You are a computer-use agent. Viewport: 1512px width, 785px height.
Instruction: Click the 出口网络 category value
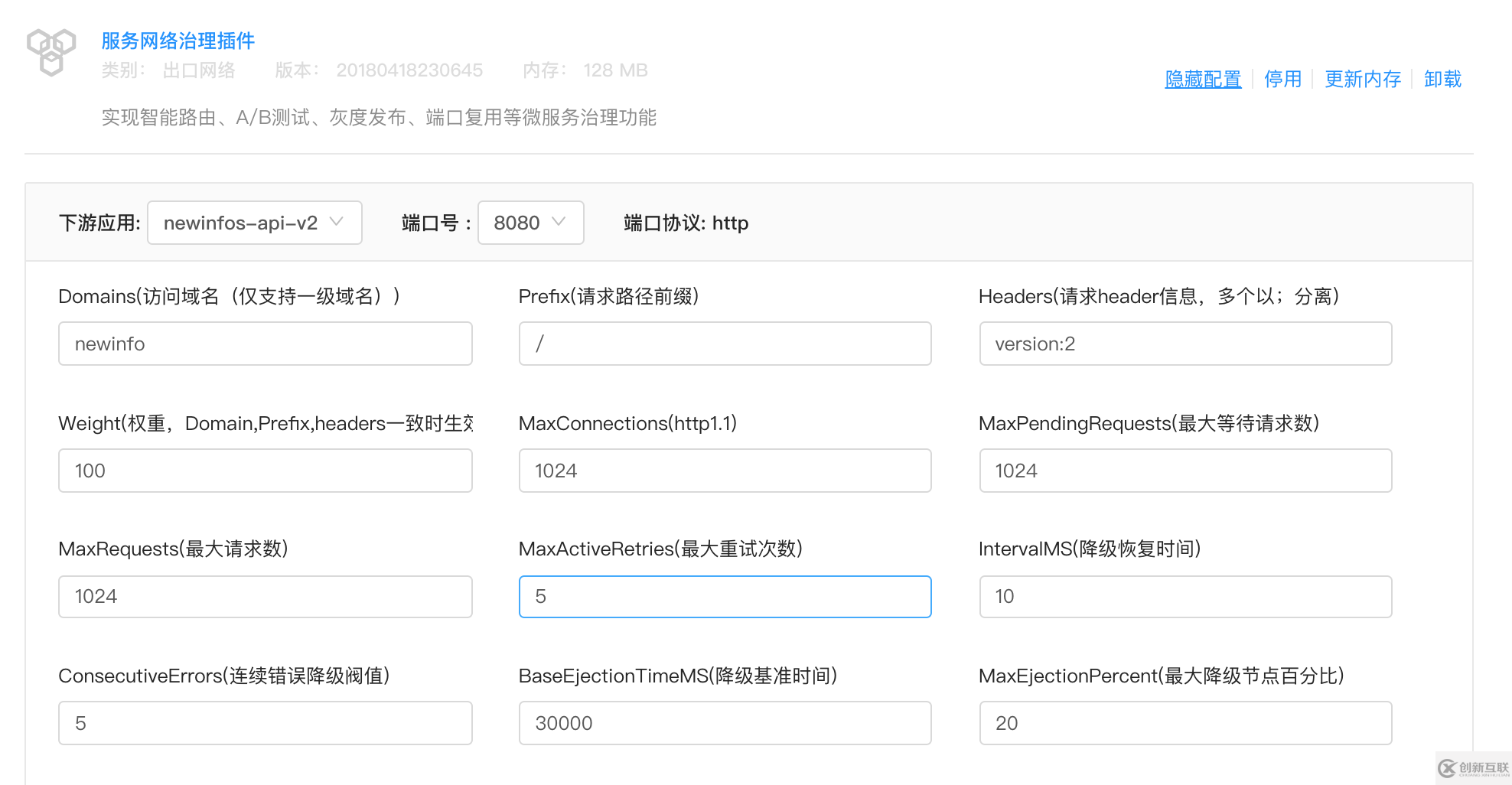click(x=199, y=70)
